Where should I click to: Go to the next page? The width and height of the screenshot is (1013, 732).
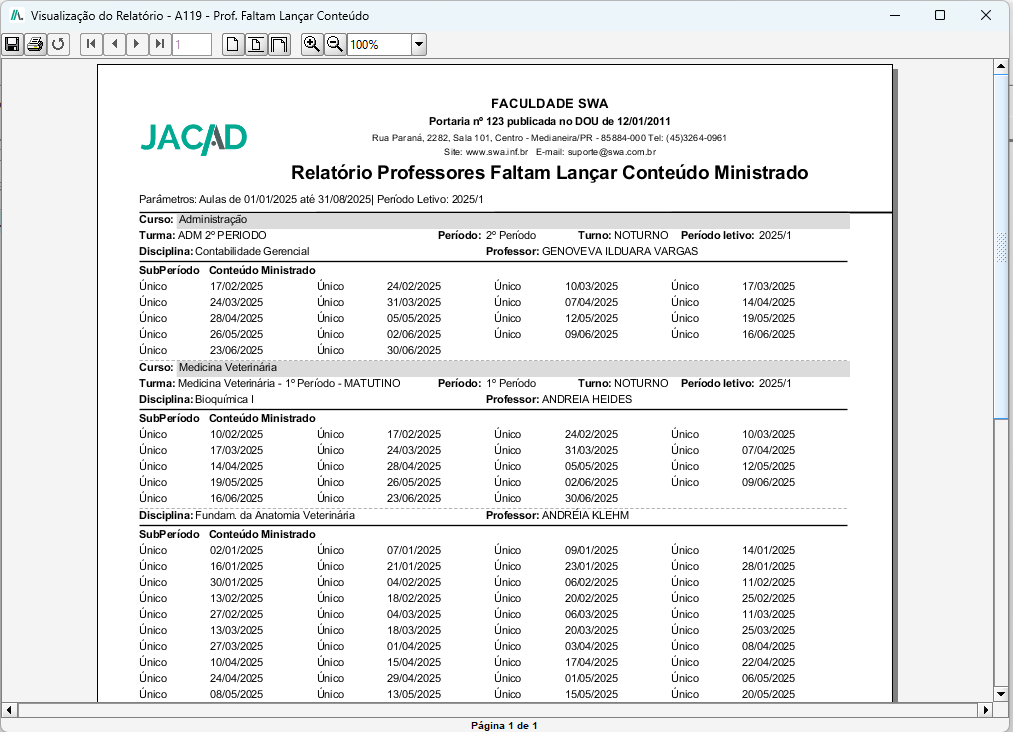[x=136, y=44]
